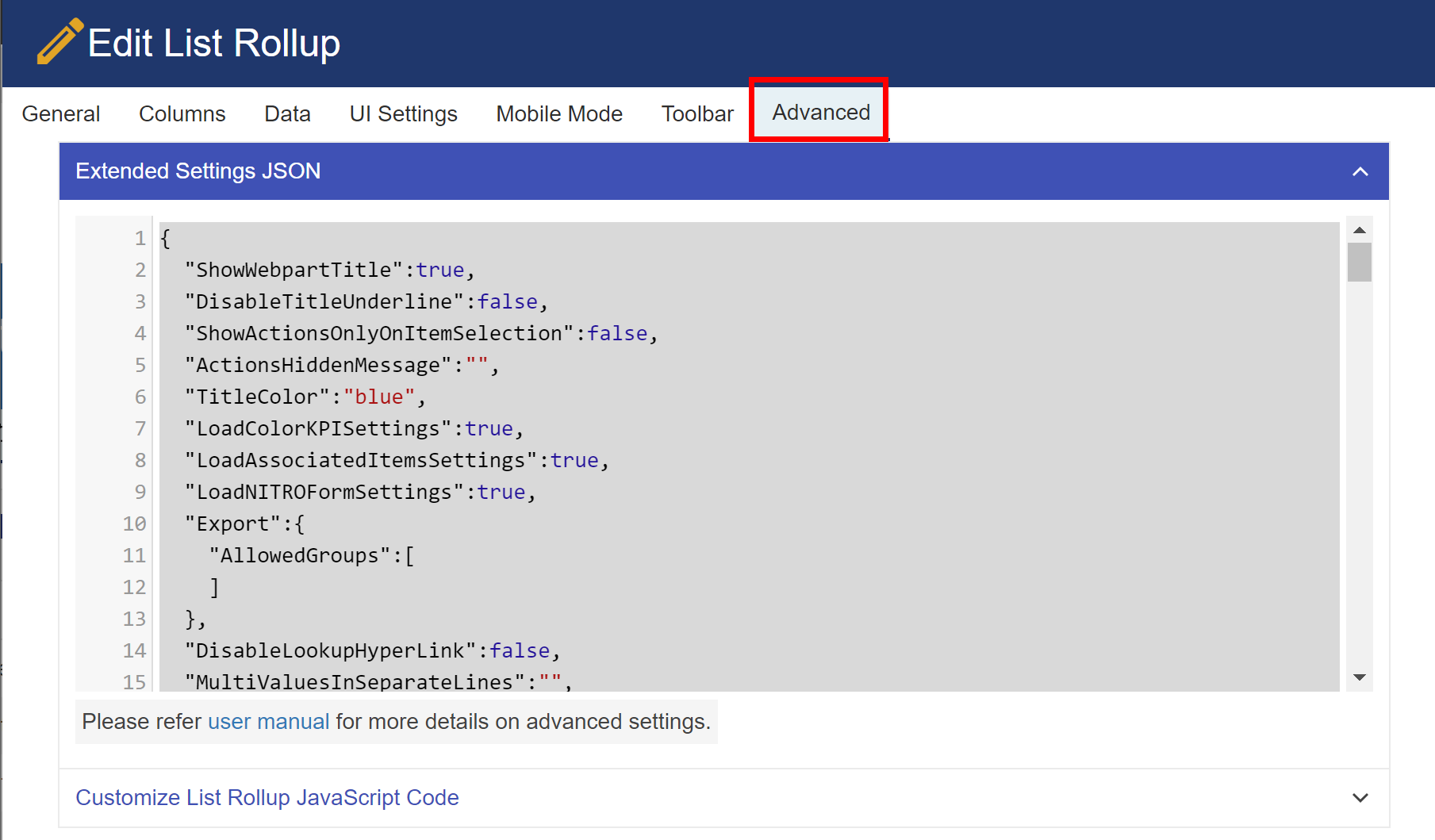Click the true value on ShowWebpartTitle line
Viewport: 1435px width, 840px height.
pyautogui.click(x=440, y=270)
